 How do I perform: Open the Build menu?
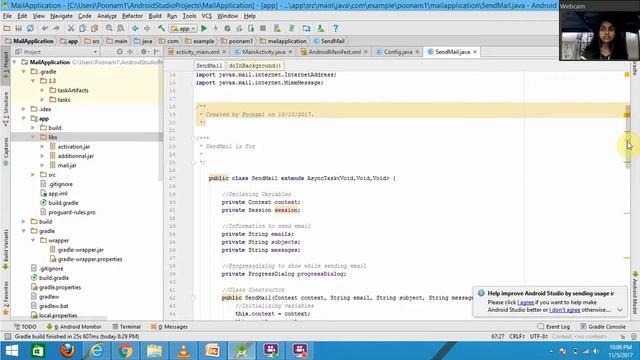click(155, 16)
